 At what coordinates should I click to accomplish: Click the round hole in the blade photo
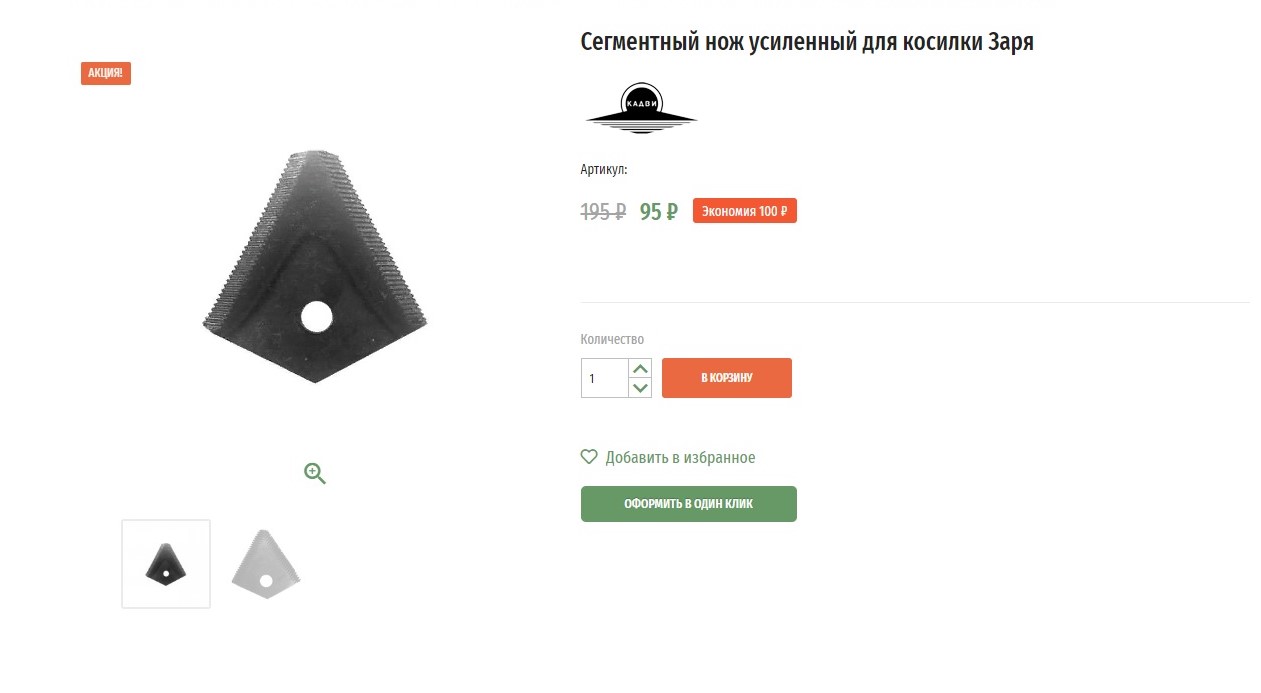(x=316, y=317)
